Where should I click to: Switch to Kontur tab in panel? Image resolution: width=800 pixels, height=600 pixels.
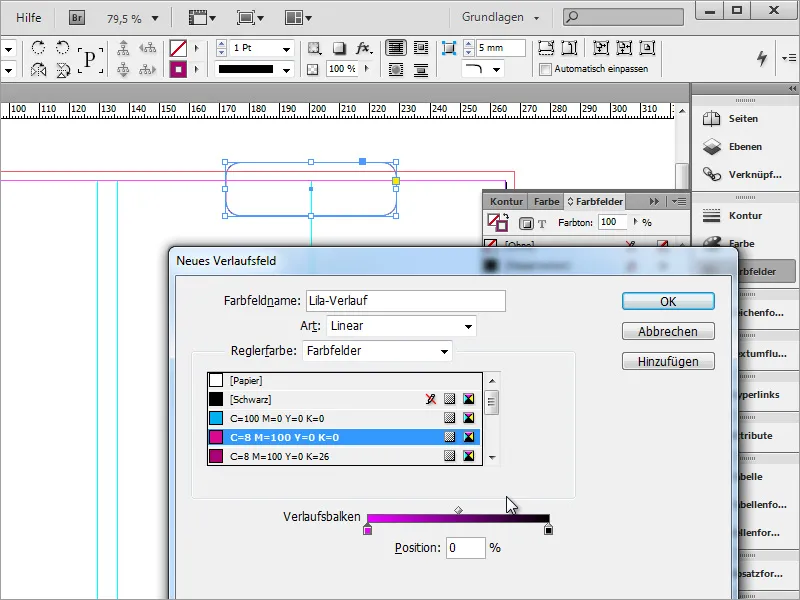click(x=506, y=202)
